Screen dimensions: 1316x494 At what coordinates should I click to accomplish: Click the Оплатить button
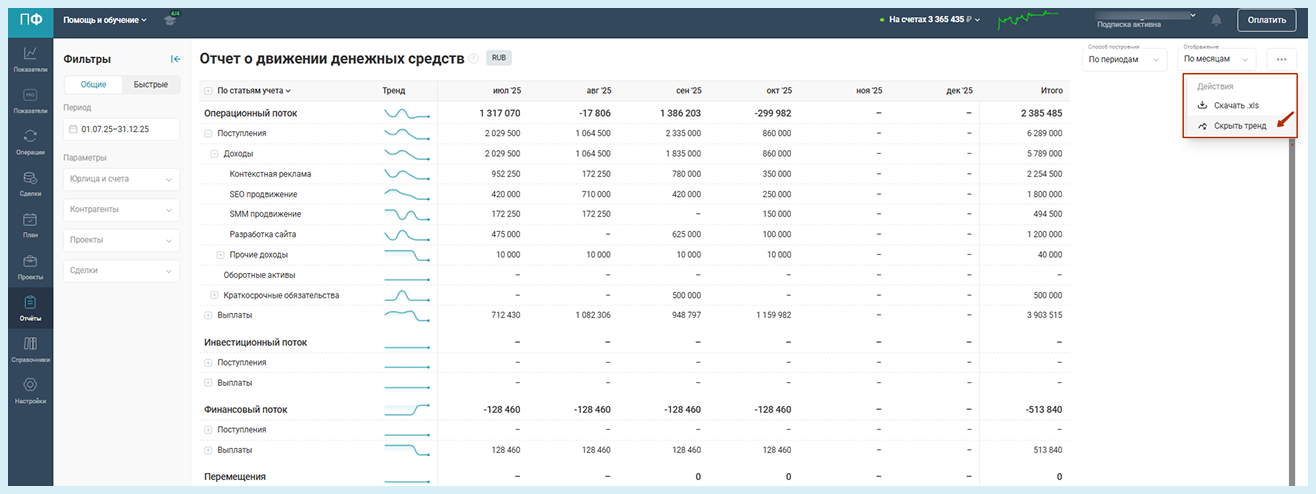[x=1266, y=20]
